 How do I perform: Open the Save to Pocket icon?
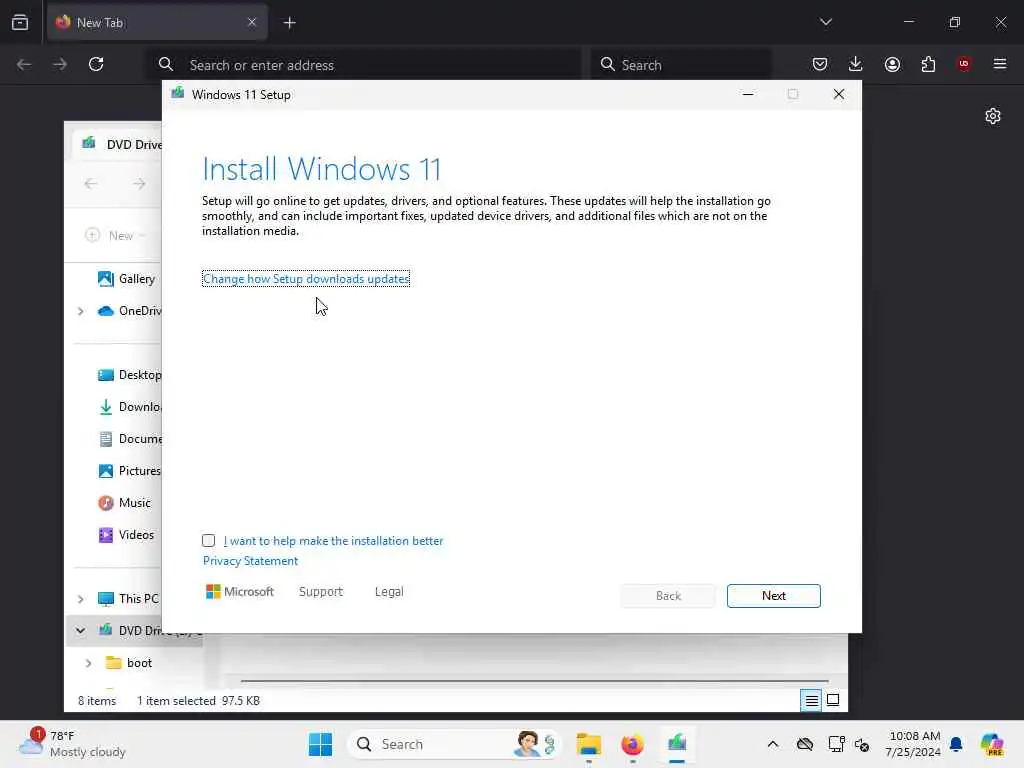(x=820, y=64)
